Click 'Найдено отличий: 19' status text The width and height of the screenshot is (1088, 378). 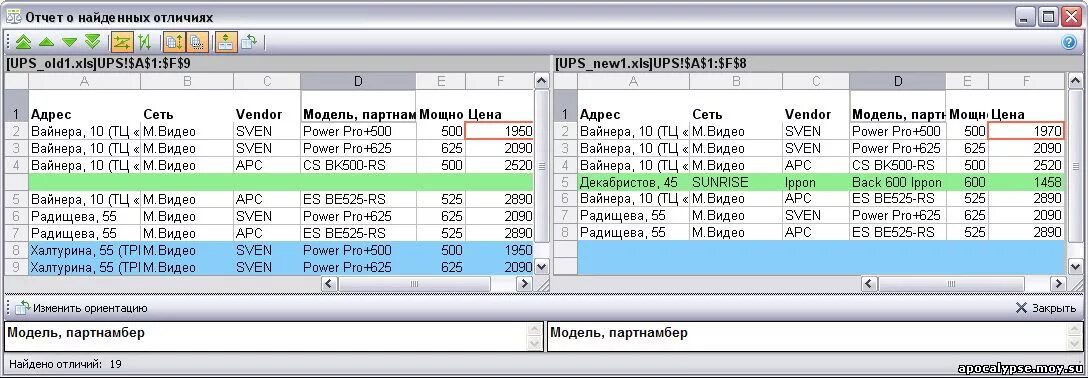pyautogui.click(x=66, y=363)
